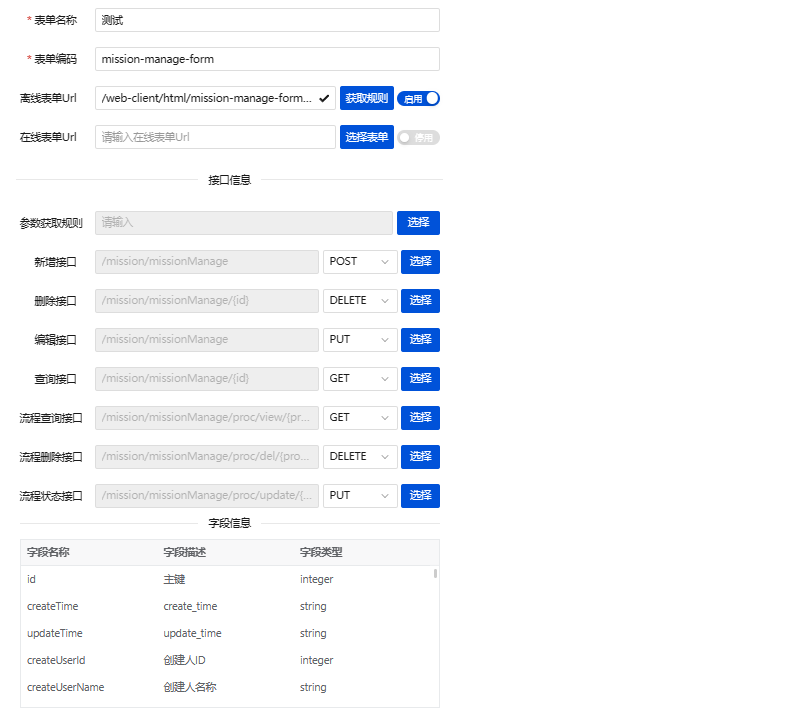
Task: Click 选择 button for 流程状态接口
Action: (x=420, y=496)
